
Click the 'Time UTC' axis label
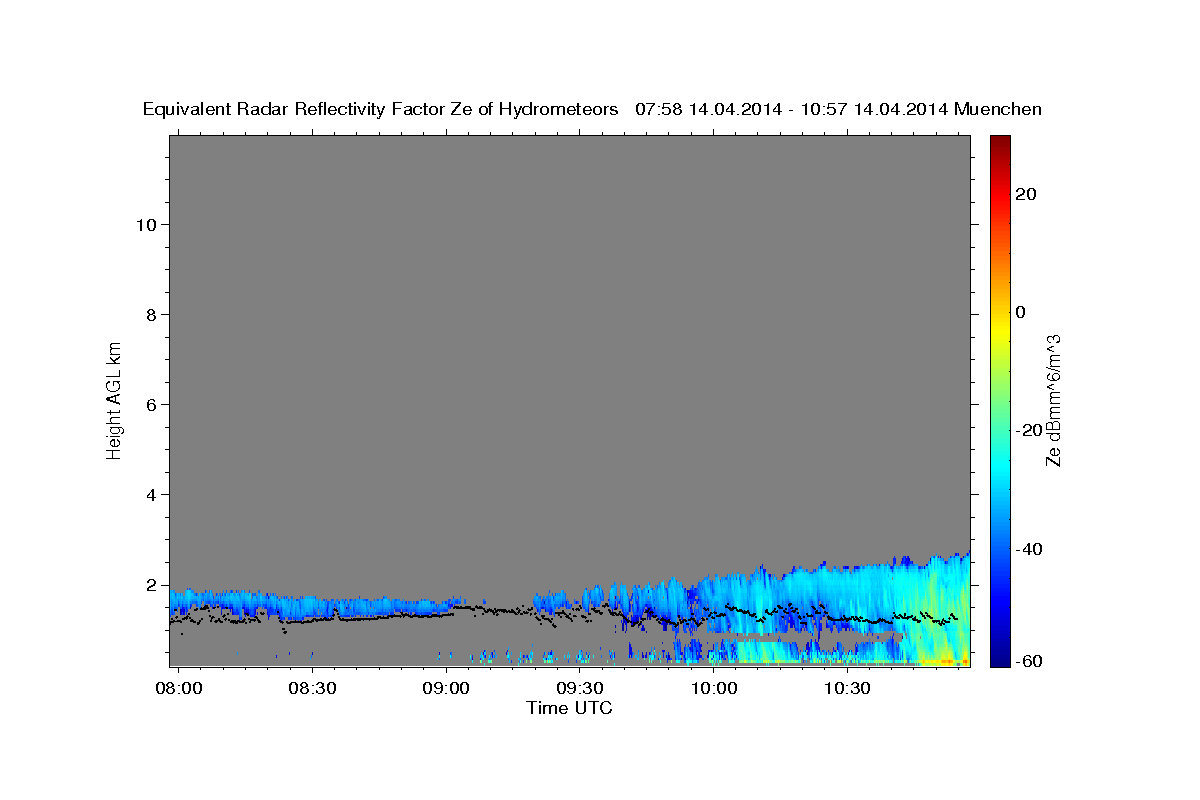pos(569,708)
